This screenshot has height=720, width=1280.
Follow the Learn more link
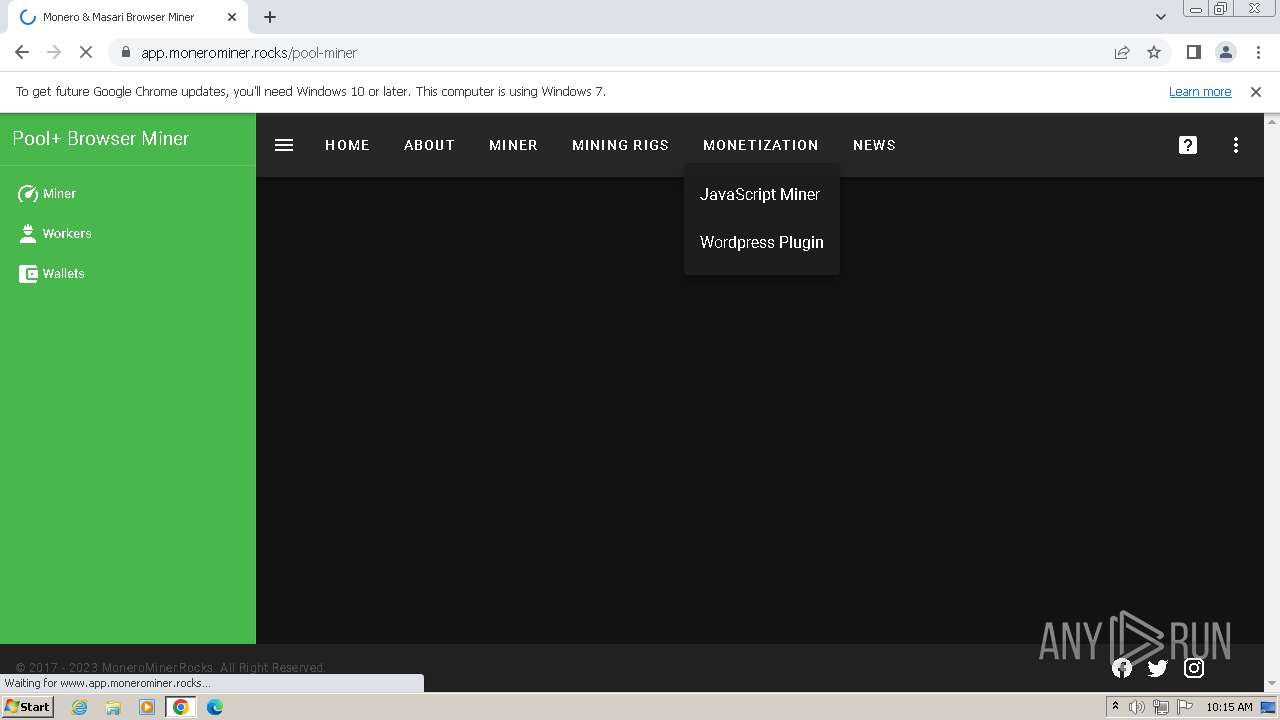[1200, 91]
